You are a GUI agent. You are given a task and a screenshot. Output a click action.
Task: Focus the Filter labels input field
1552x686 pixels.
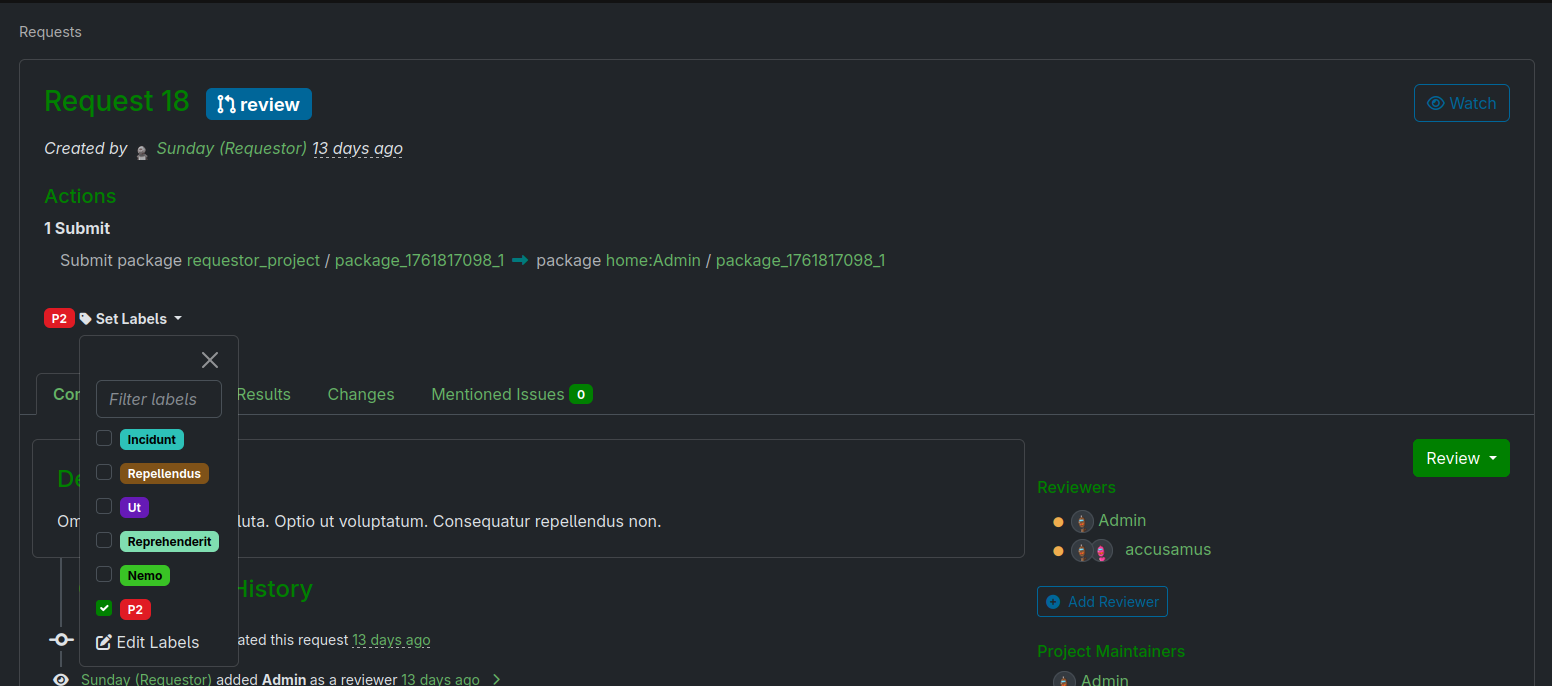point(158,399)
